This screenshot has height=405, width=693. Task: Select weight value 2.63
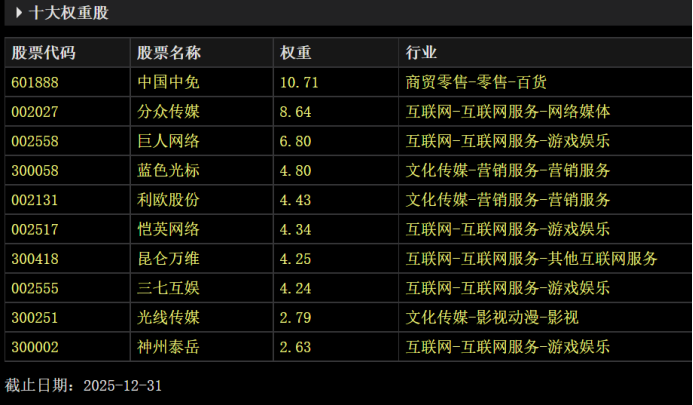point(295,347)
